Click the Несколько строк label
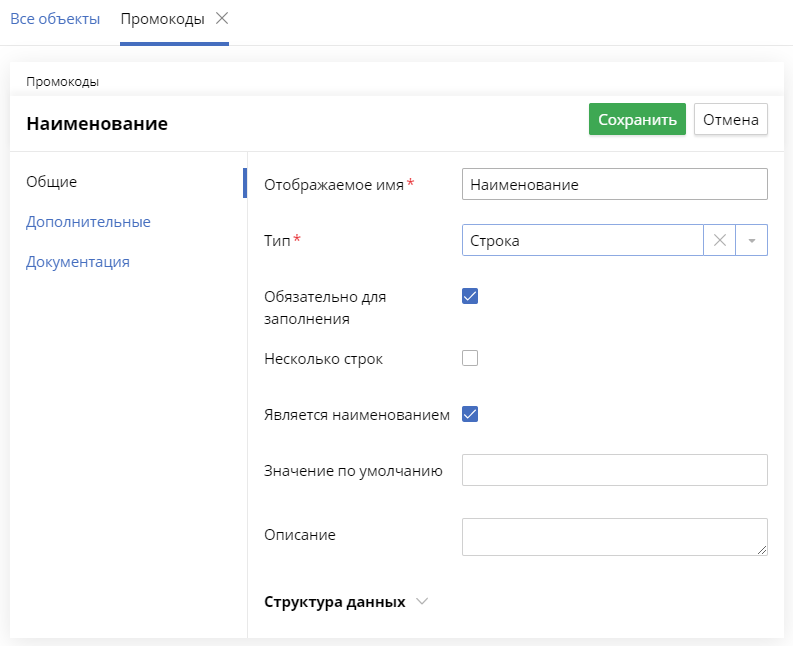Image resolution: width=793 pixels, height=646 pixels. tap(323, 359)
